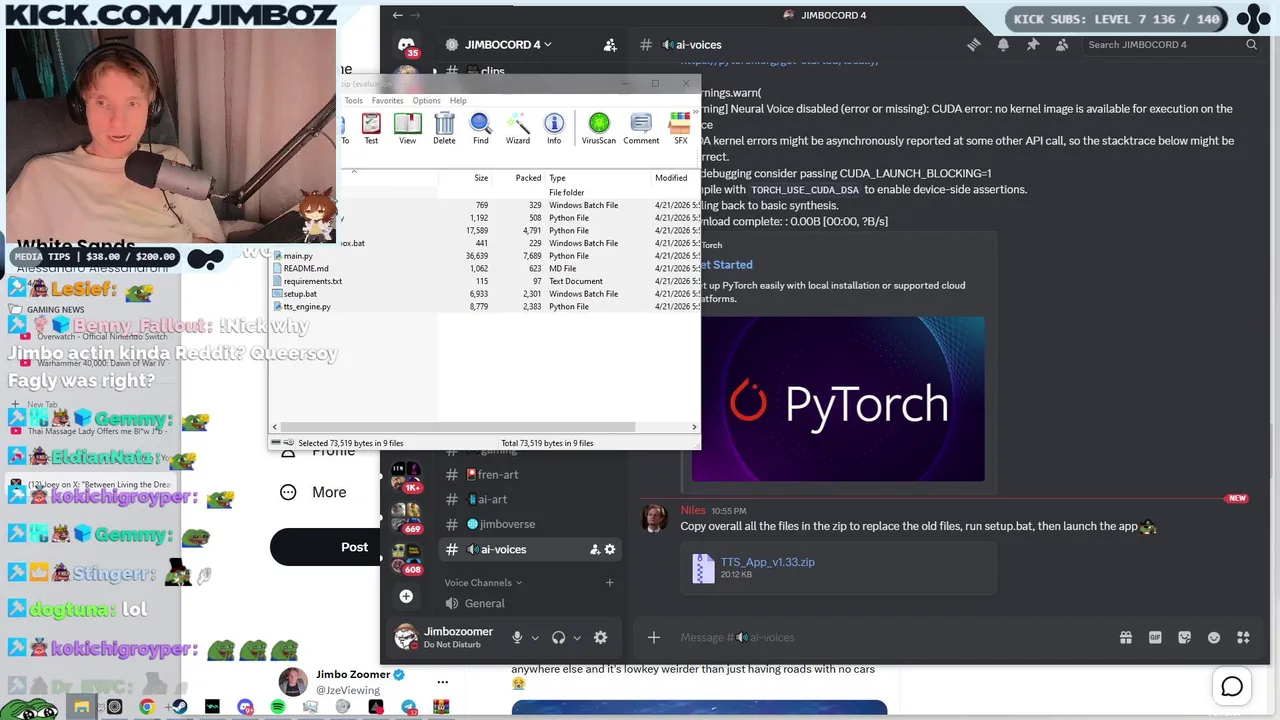Viewport: 1280px width, 720px height.
Task: Click WinRAR horizontal scrollbar right arrow
Action: (x=694, y=427)
